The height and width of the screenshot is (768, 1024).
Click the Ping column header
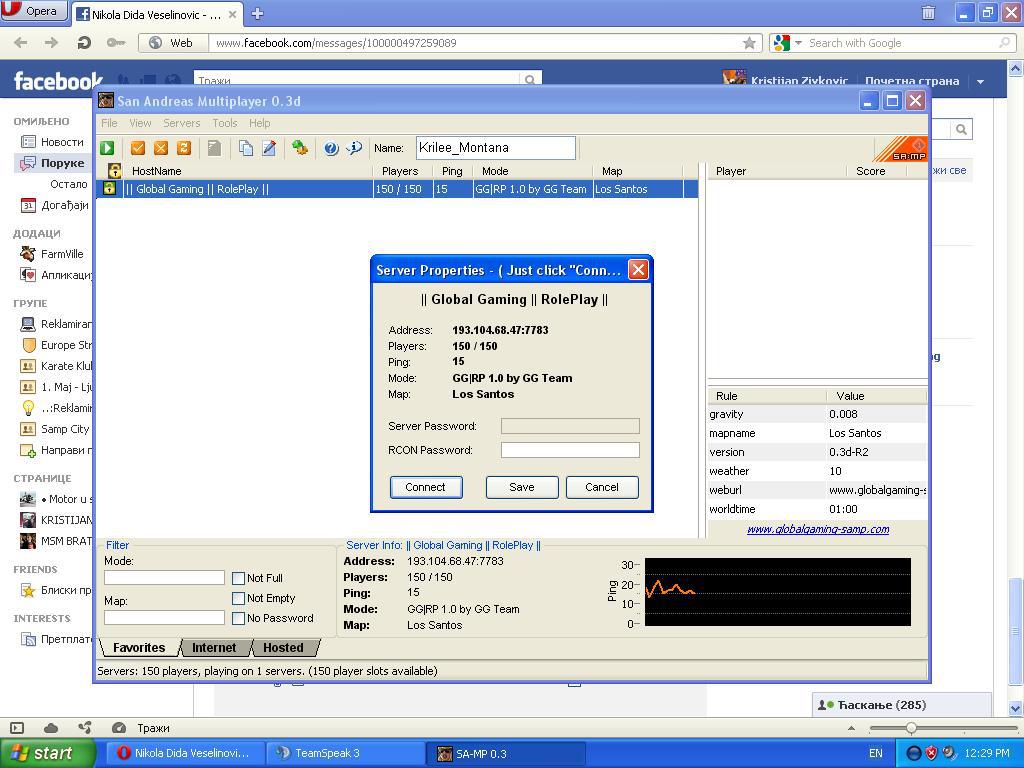453,171
